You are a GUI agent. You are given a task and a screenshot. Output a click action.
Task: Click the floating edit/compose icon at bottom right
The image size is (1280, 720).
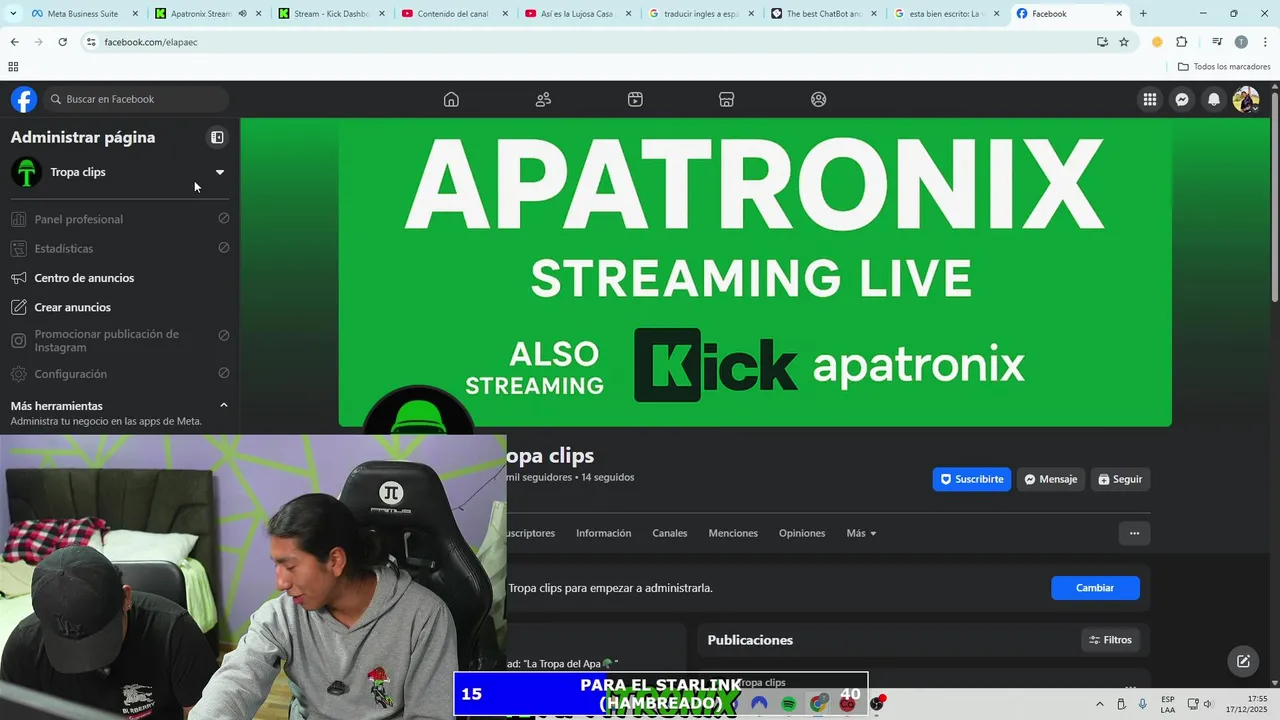pos(1243,661)
